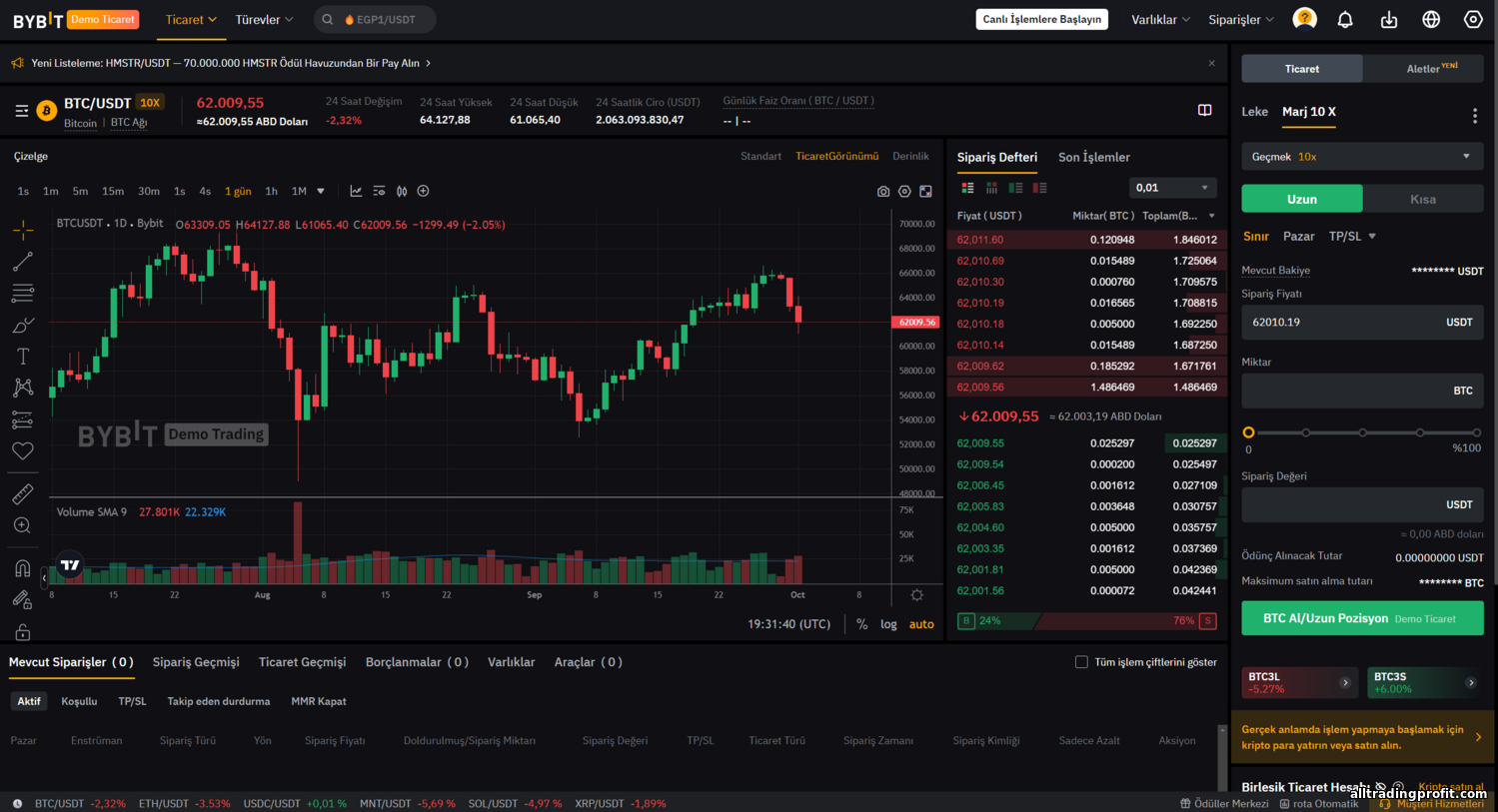1498x812 pixels.
Task: Select the Derinlik chart view
Action: tap(910, 156)
